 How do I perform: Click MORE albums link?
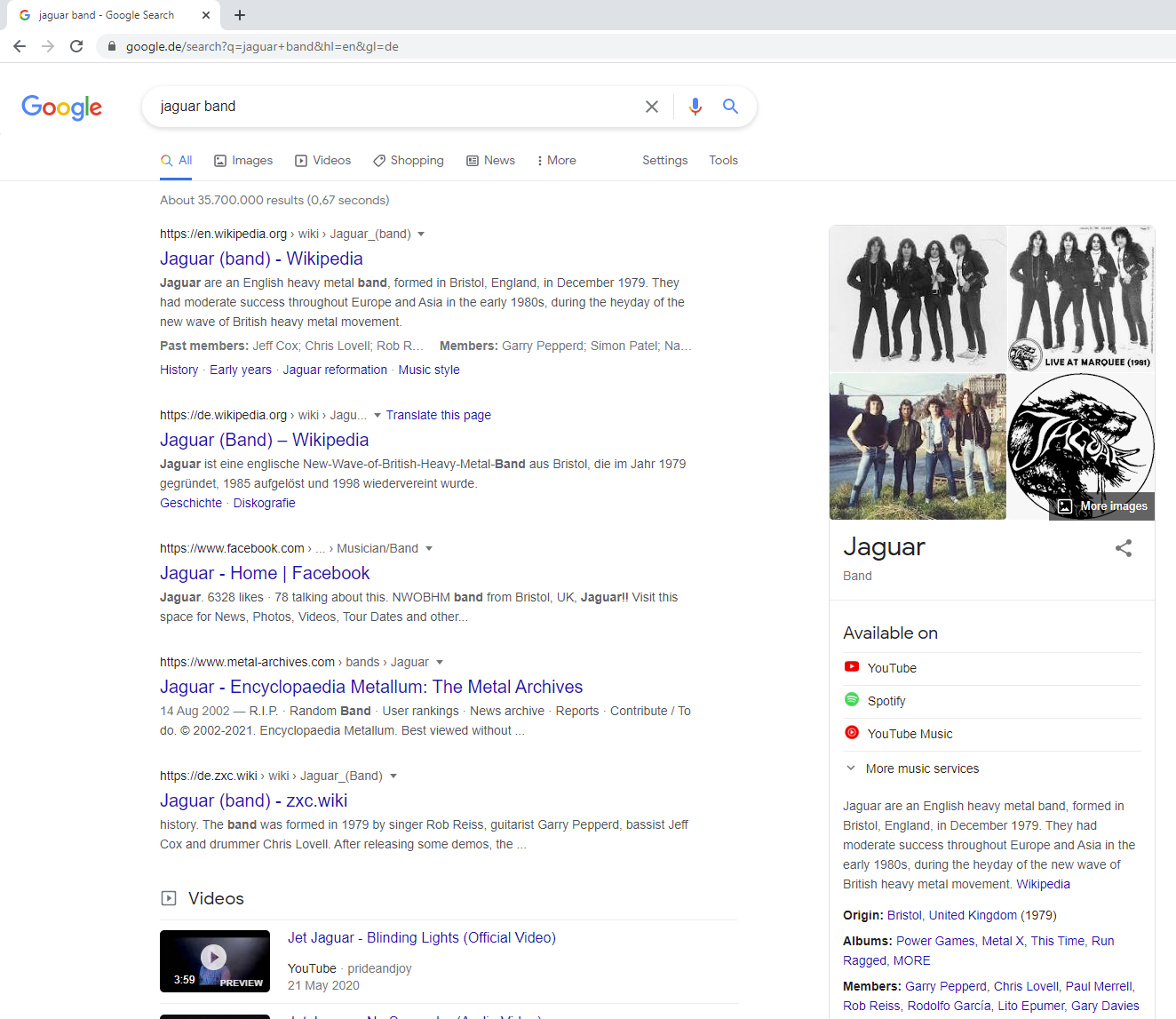(912, 960)
